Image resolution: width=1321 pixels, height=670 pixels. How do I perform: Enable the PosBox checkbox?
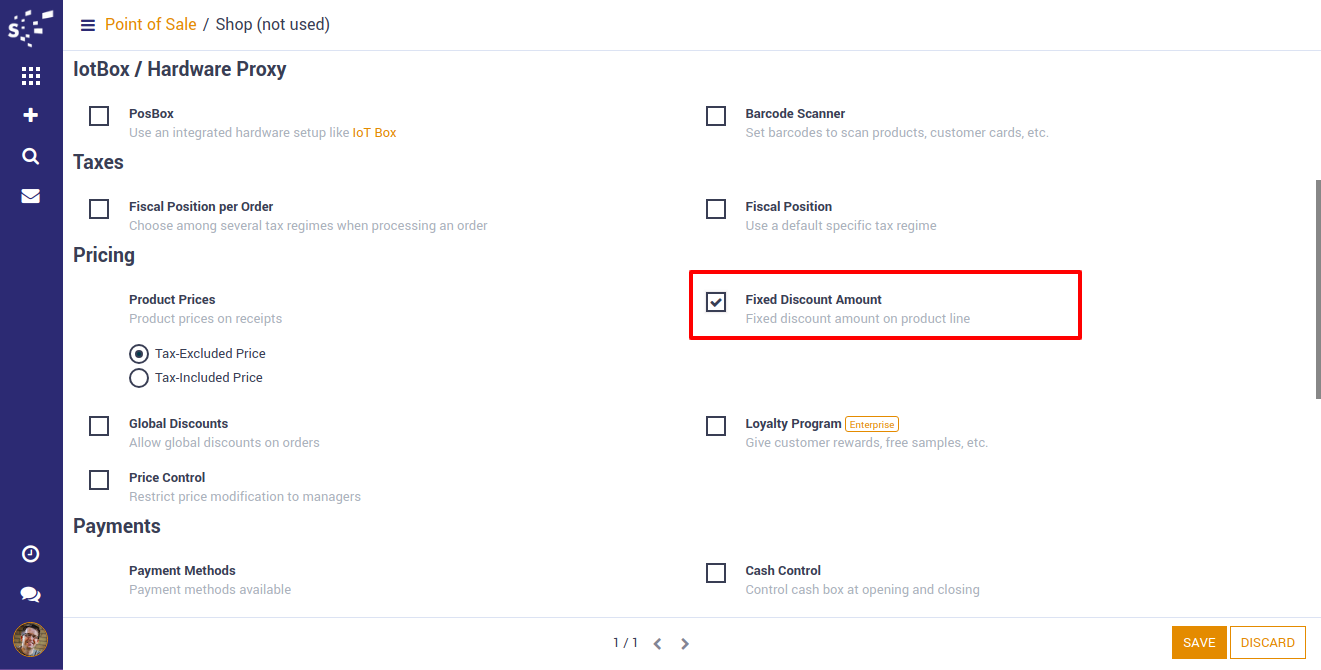coord(99,116)
